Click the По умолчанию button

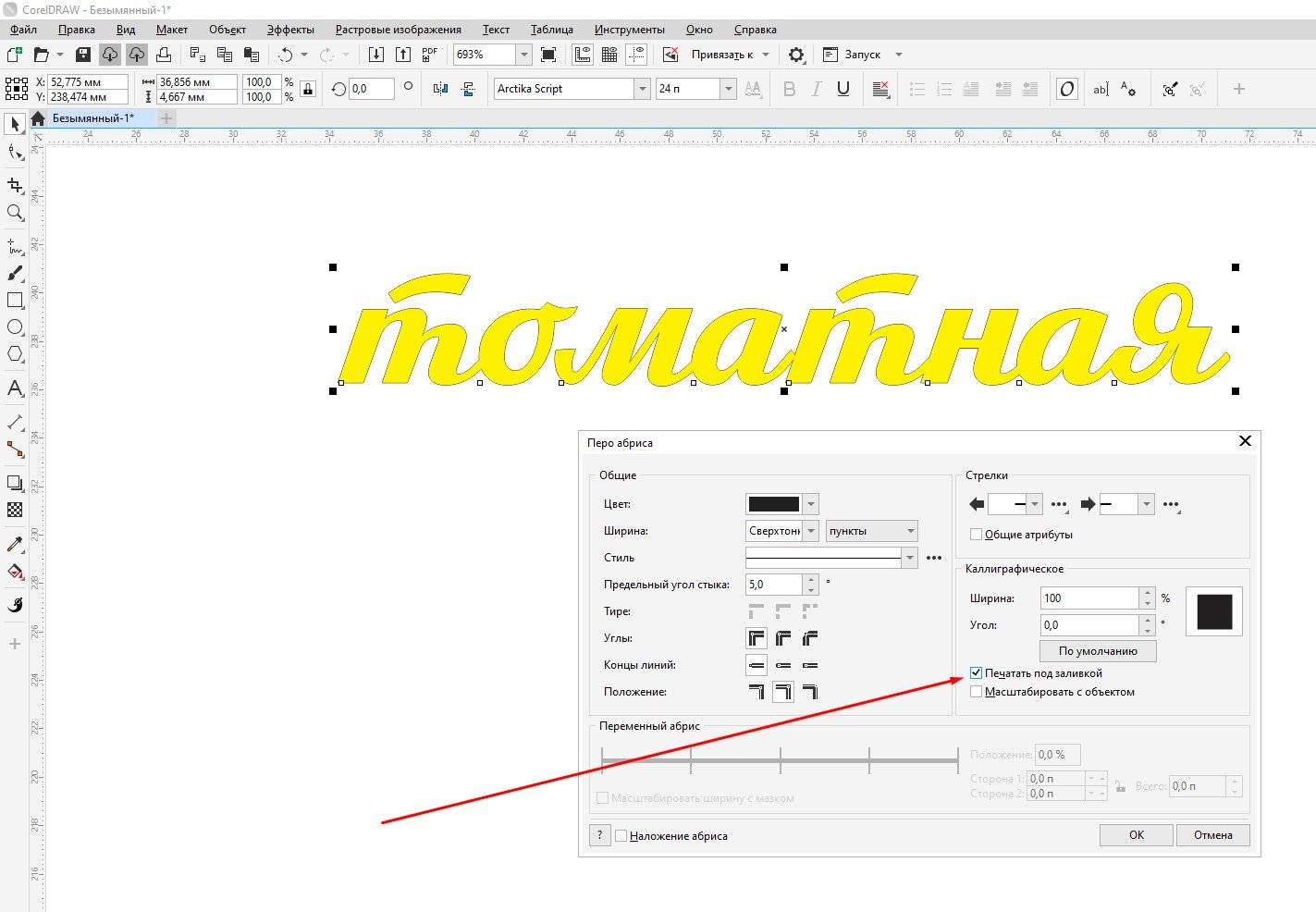coord(1098,651)
